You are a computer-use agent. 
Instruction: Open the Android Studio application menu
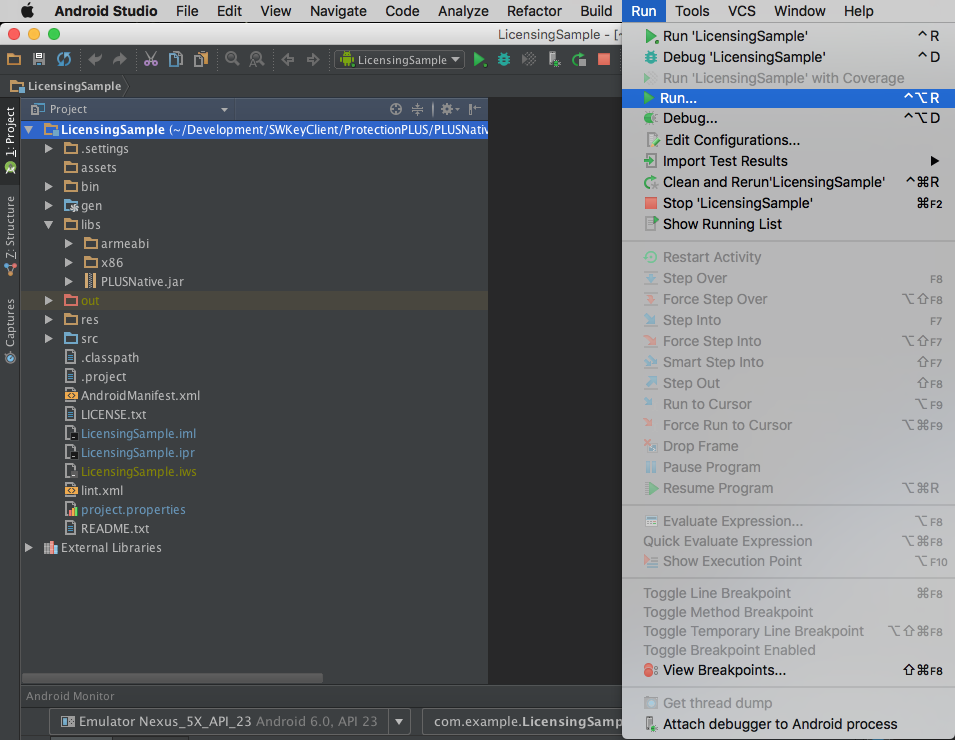(x=105, y=11)
